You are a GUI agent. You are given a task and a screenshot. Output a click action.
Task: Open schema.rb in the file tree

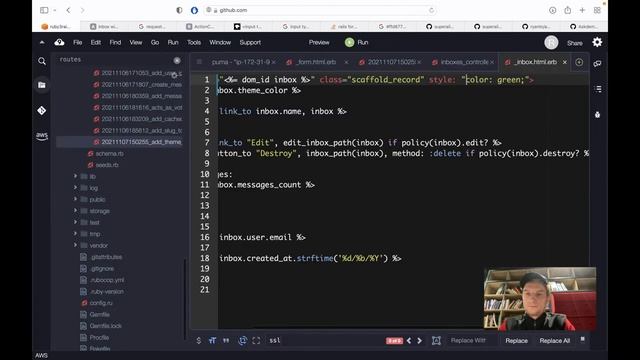point(109,153)
